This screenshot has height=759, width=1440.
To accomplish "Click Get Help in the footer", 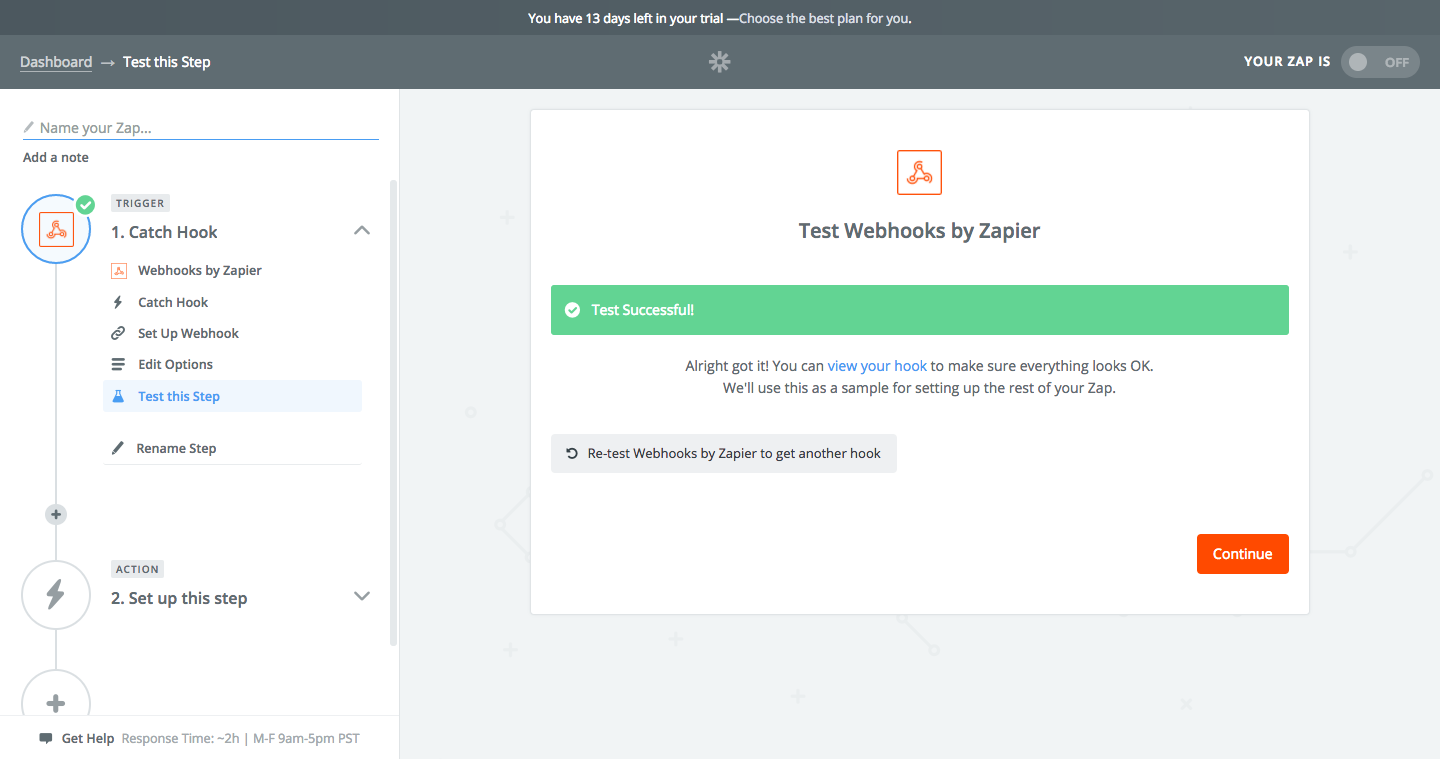I will pos(88,739).
